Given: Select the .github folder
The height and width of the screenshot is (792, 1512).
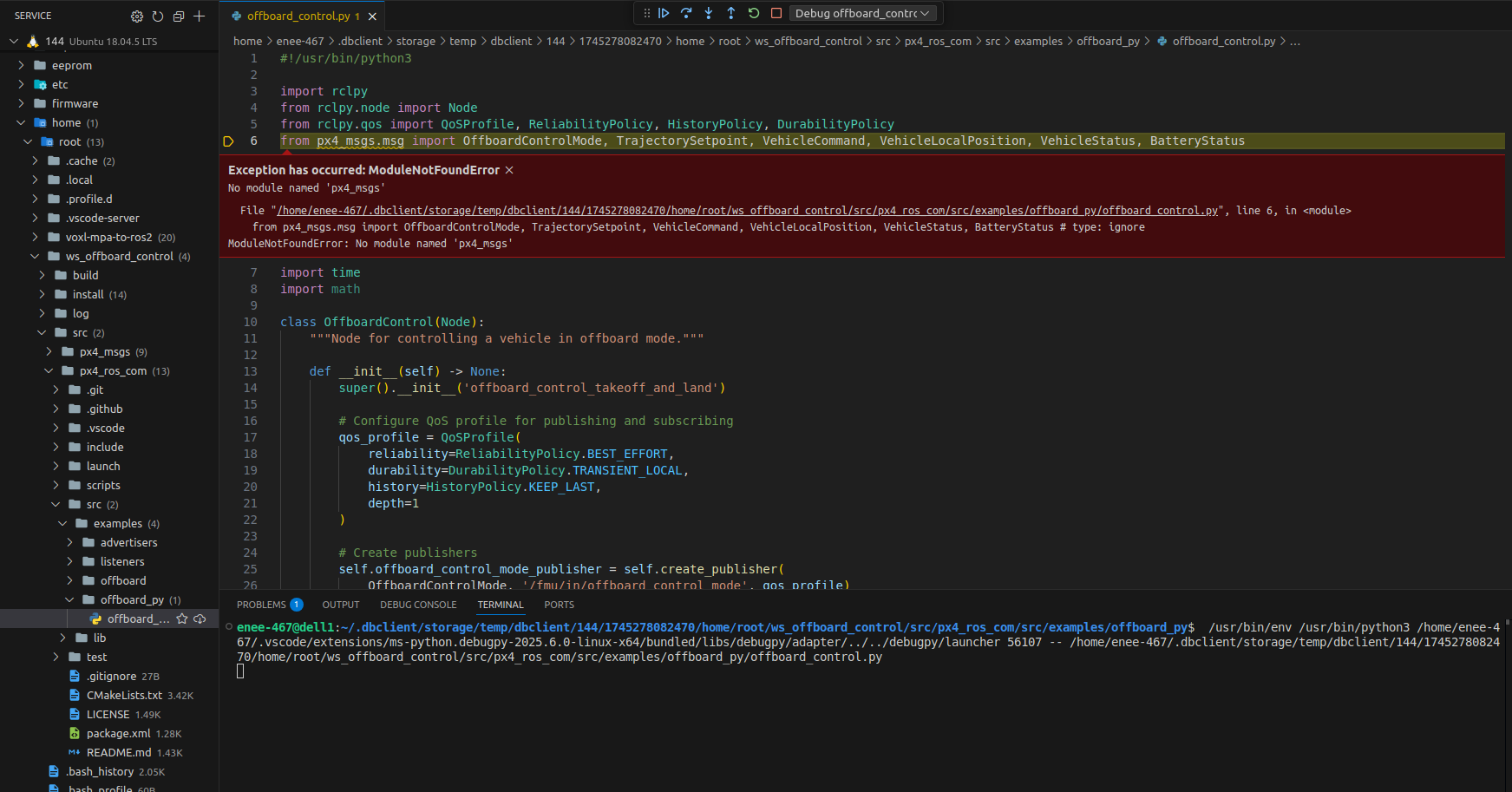Looking at the screenshot, I should [x=104, y=409].
